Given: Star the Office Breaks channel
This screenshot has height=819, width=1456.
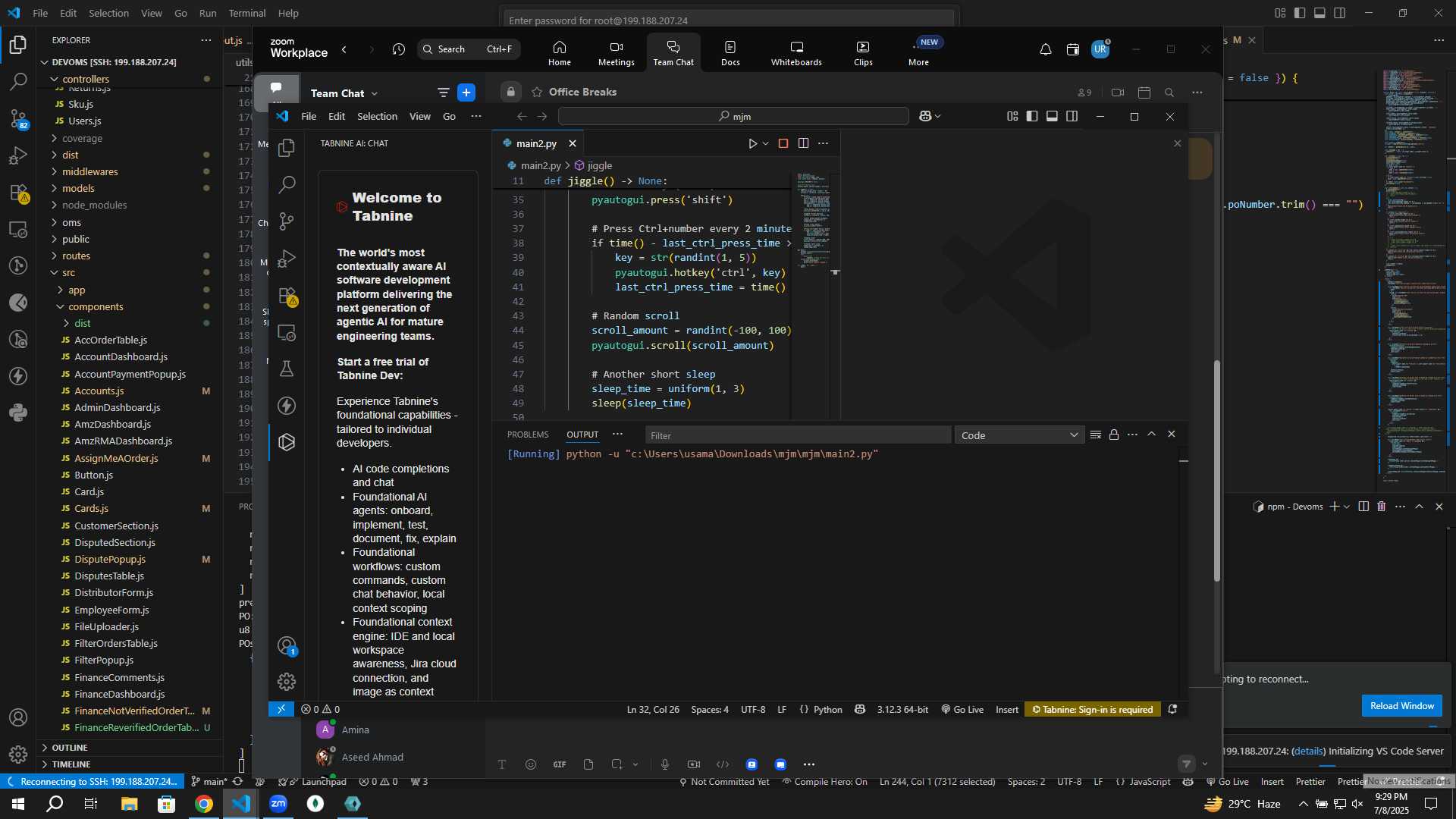Looking at the screenshot, I should coord(537,92).
